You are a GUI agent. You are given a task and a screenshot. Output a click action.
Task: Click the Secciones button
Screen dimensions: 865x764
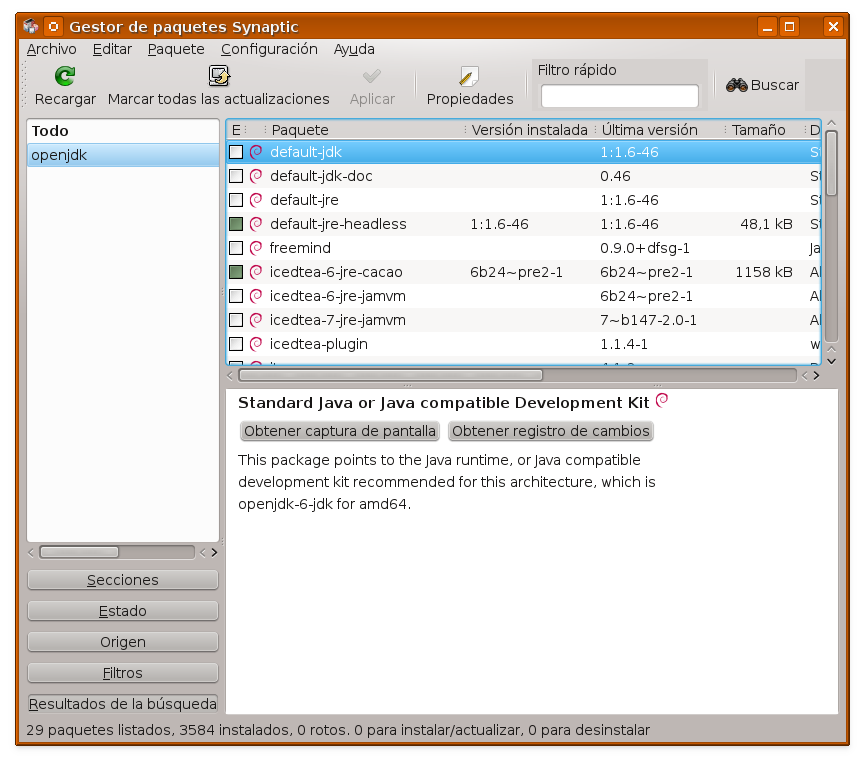[122, 580]
